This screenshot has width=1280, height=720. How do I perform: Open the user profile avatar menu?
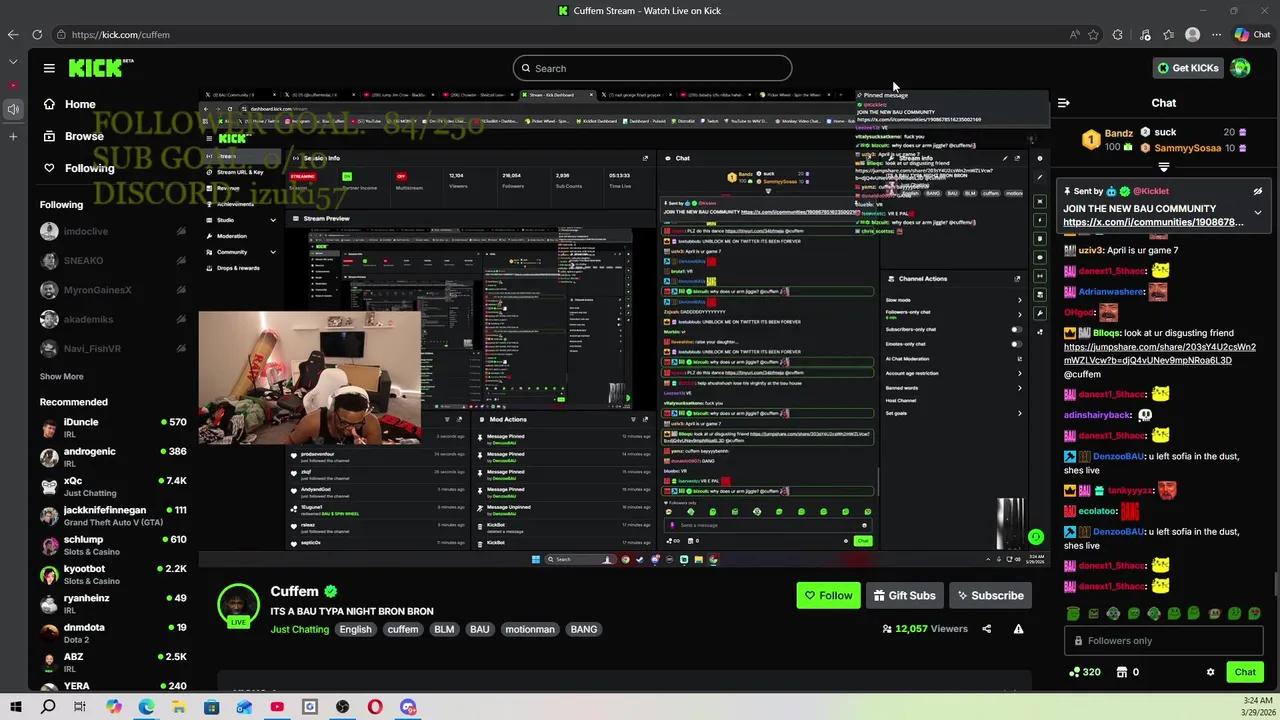(1241, 68)
